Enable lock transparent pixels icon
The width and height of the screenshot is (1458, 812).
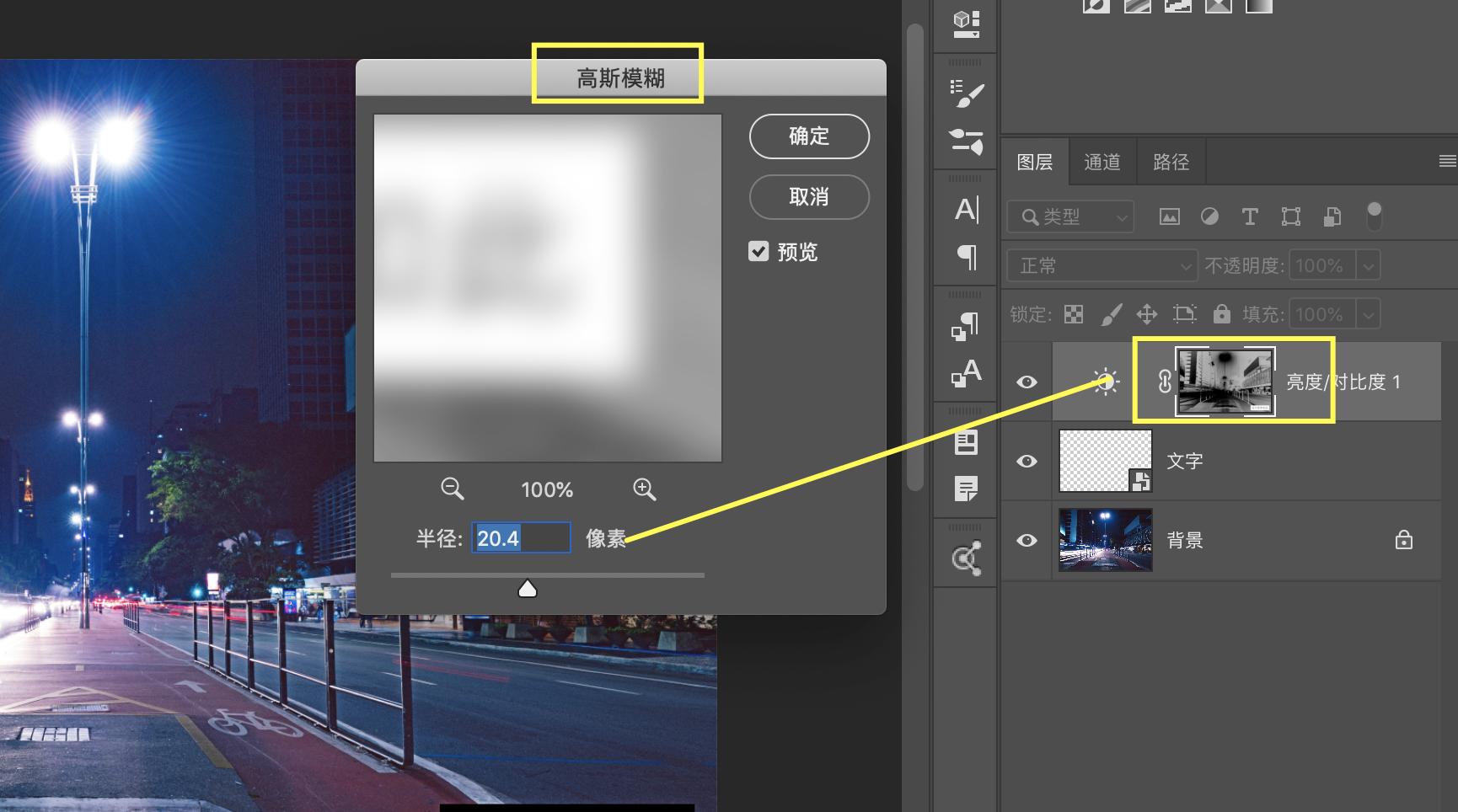pyautogui.click(x=1074, y=314)
